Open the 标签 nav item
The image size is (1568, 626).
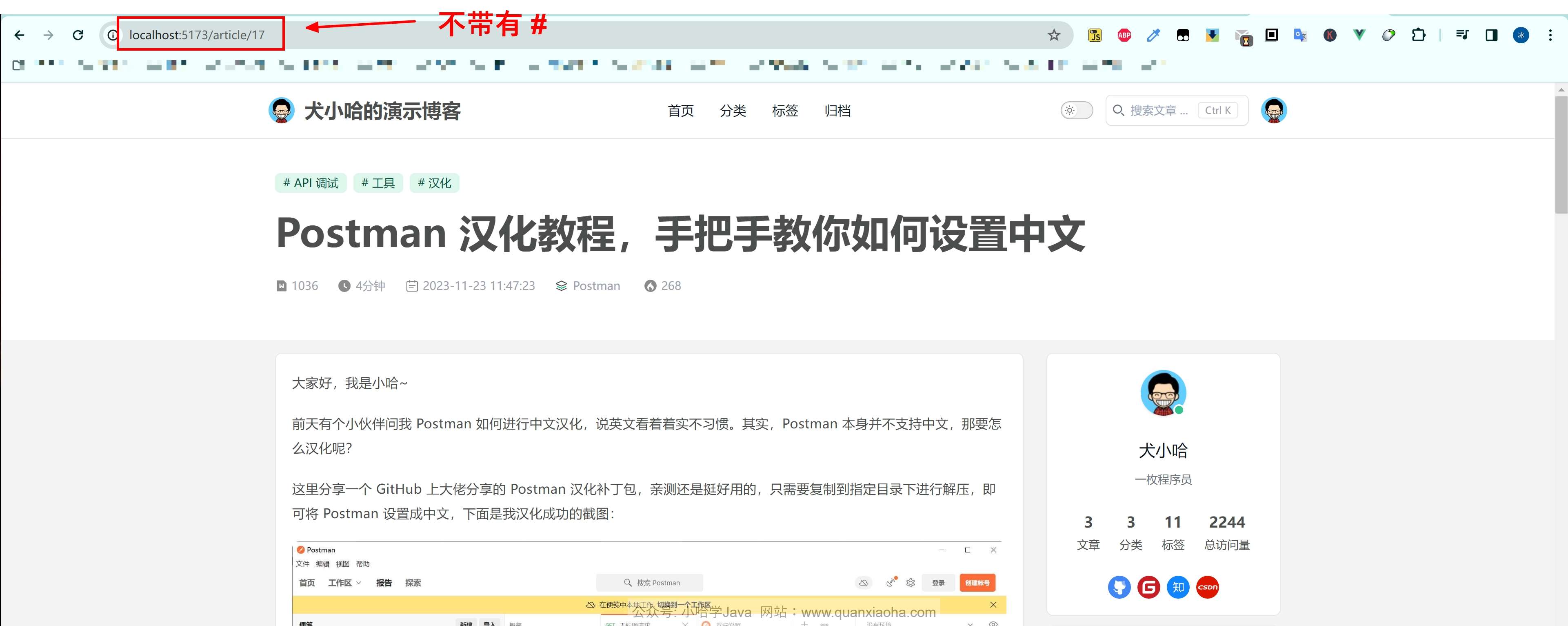pyautogui.click(x=784, y=111)
